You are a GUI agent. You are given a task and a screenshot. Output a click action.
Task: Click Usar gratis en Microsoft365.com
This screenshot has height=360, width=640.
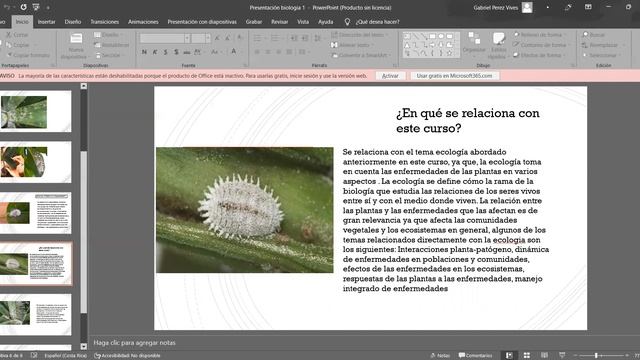coord(454,76)
